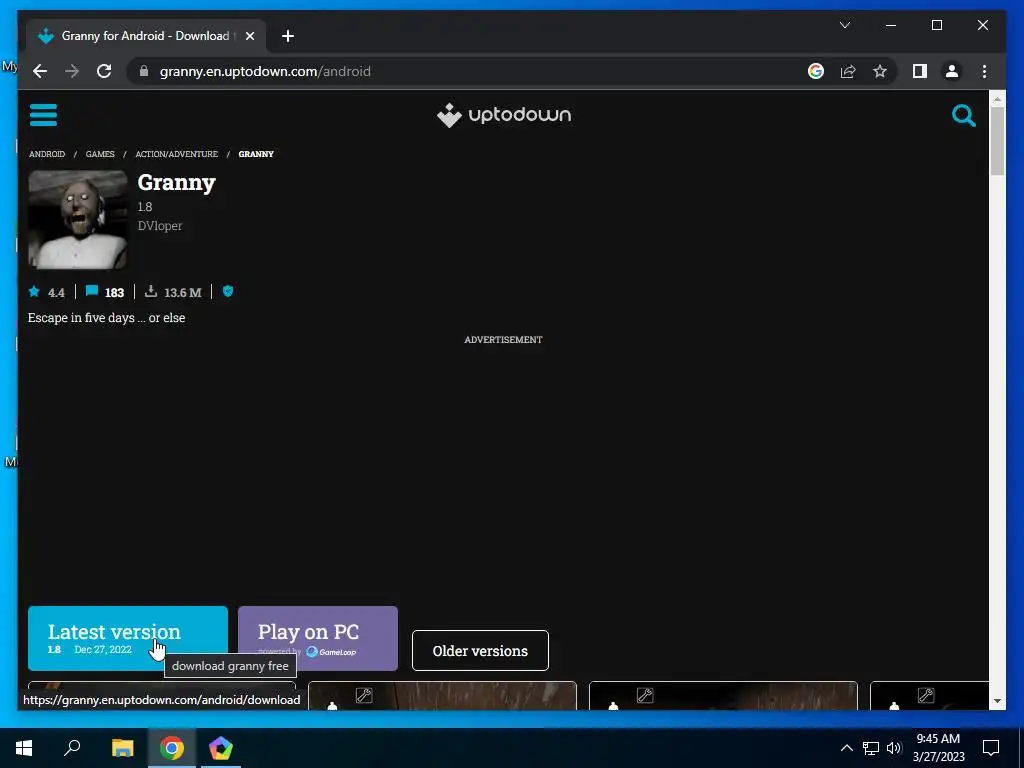This screenshot has width=1024, height=768.
Task: Click the 'Escape in five days' tagline
Action: point(106,318)
